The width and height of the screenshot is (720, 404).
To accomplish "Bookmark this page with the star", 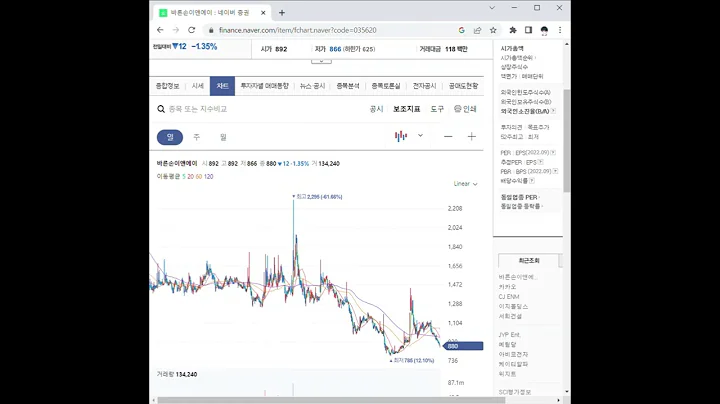I will [x=493, y=30].
